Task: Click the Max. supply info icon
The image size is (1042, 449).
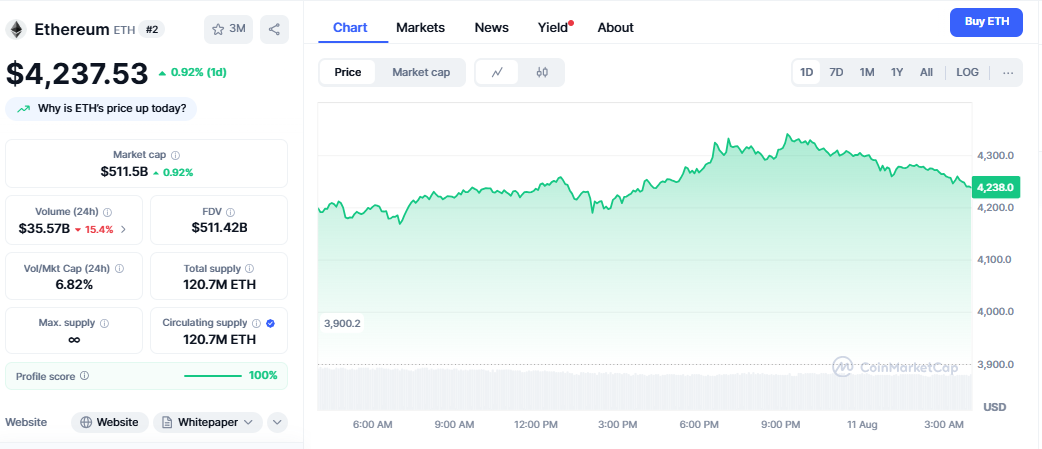Action: (x=104, y=323)
